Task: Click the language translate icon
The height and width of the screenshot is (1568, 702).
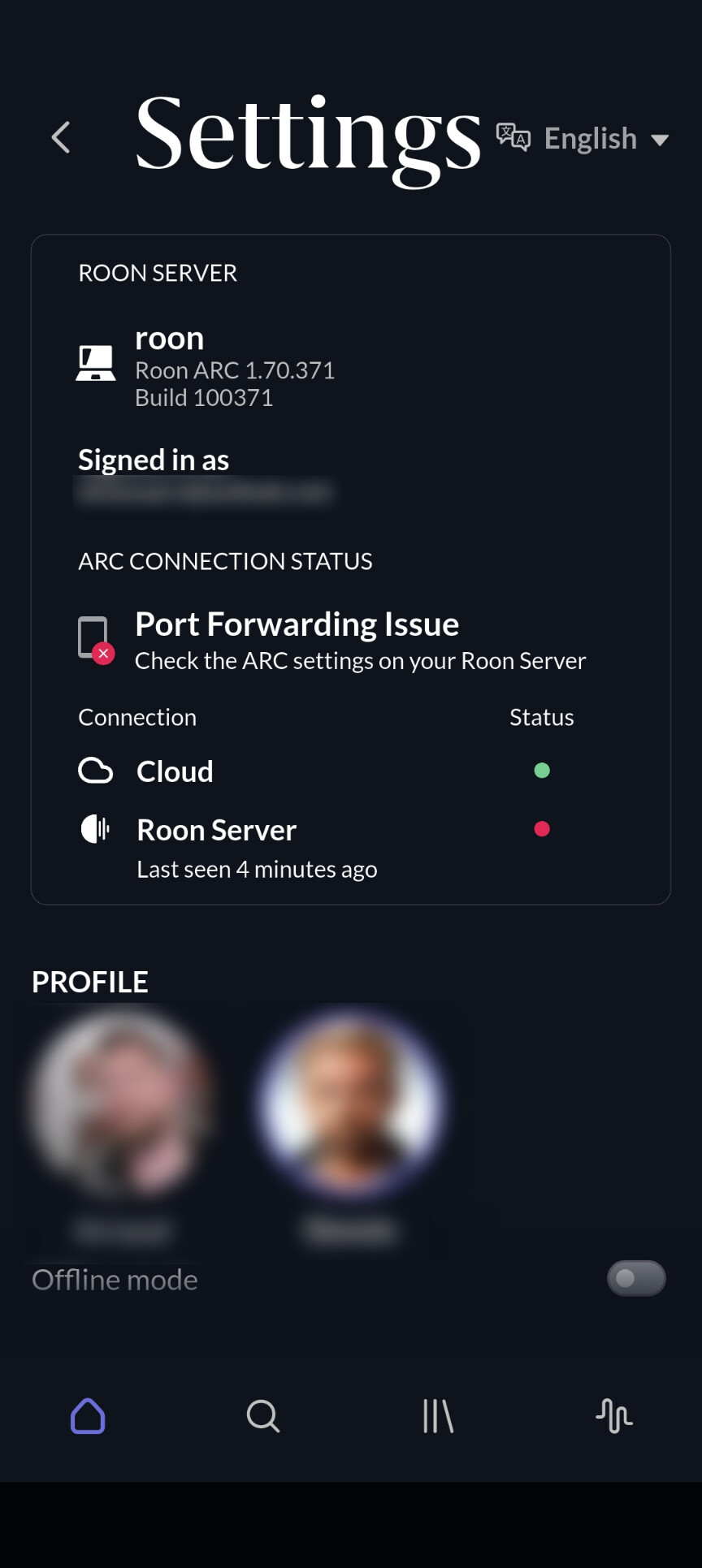Action: (513, 137)
